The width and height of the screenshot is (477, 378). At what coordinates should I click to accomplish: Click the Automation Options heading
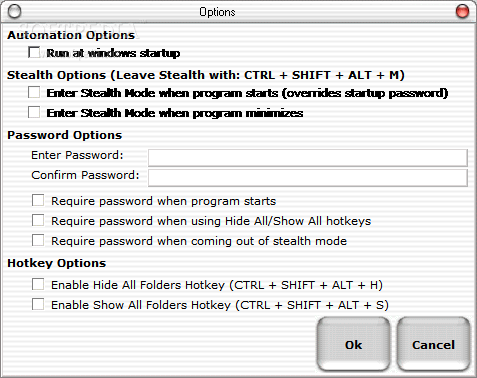pos(71,35)
